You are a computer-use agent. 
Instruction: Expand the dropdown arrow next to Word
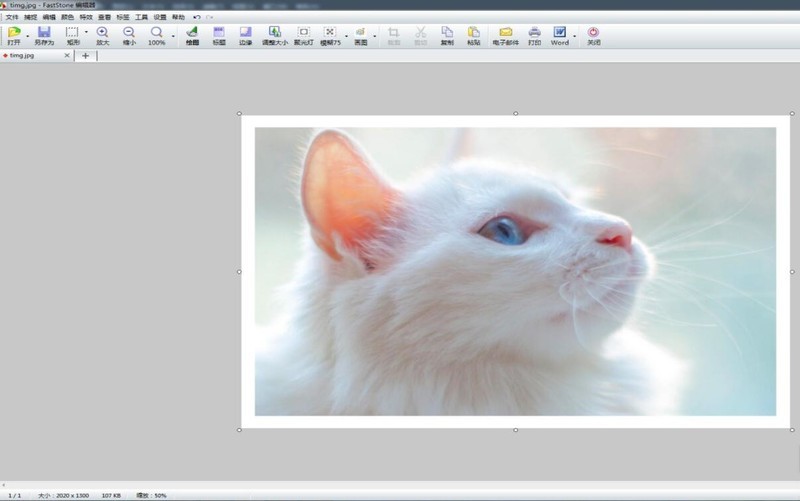(x=574, y=36)
